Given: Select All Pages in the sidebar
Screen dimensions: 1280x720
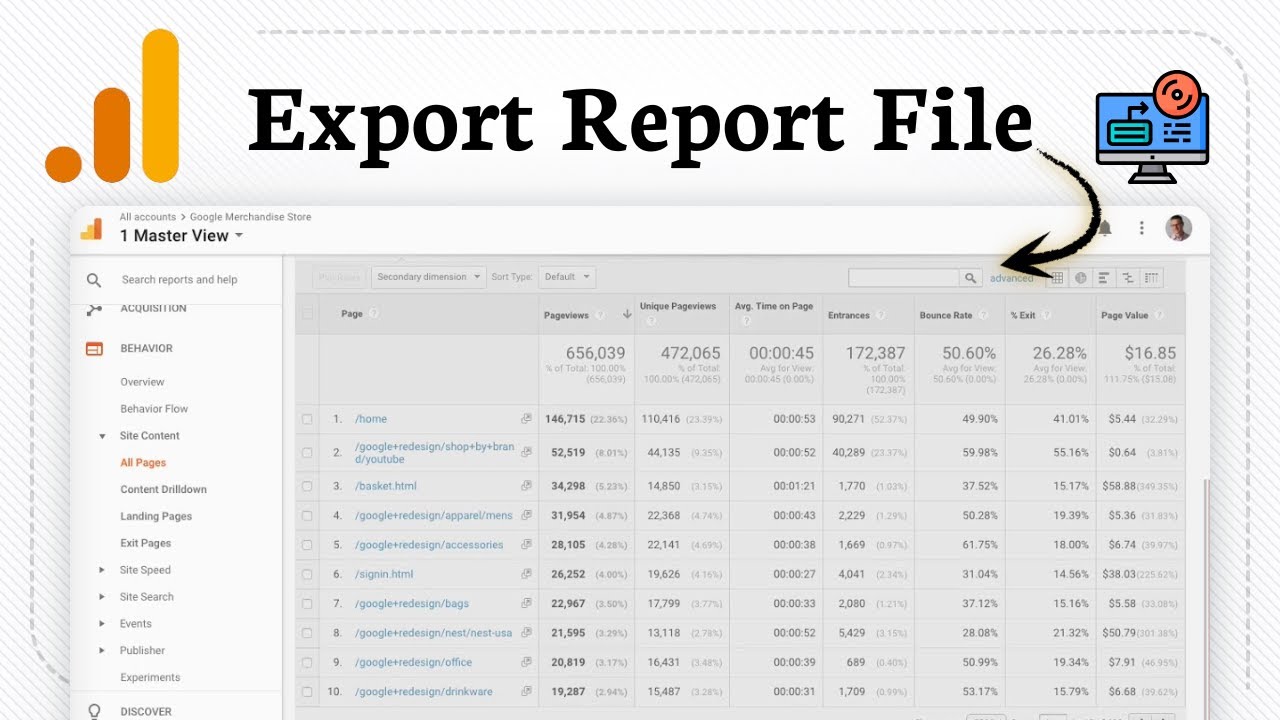Looking at the screenshot, I should pos(143,463).
